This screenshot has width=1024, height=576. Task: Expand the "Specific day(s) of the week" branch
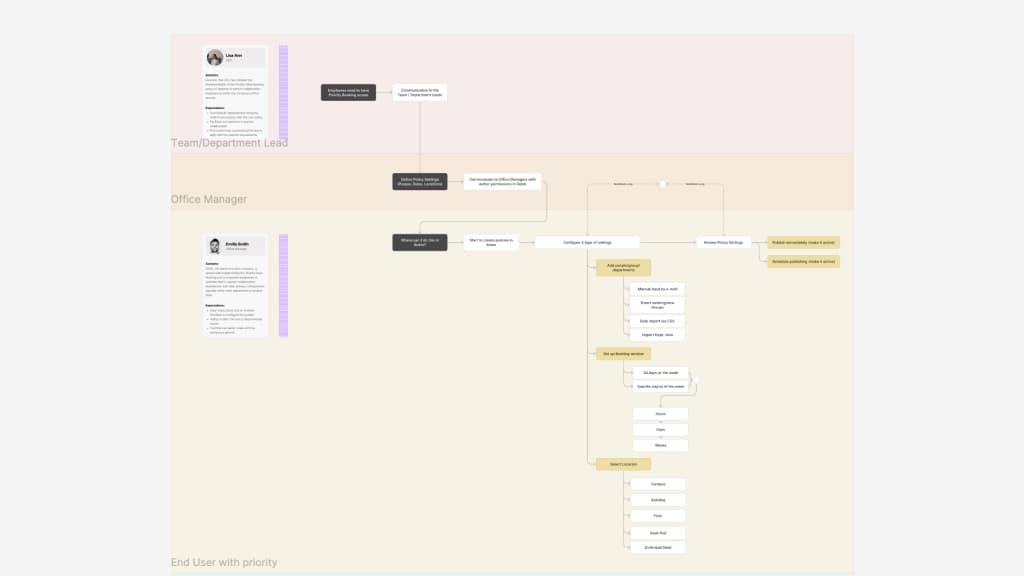coord(662,387)
